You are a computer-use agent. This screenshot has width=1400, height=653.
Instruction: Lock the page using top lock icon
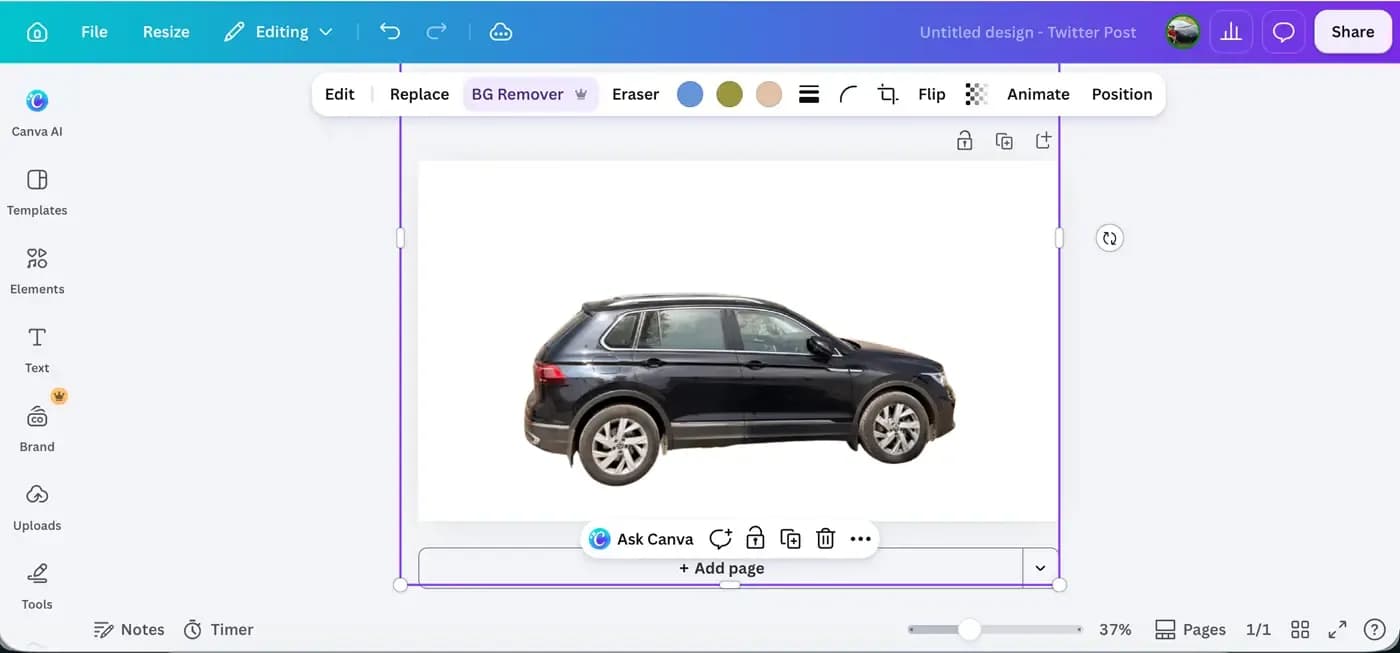tap(964, 141)
